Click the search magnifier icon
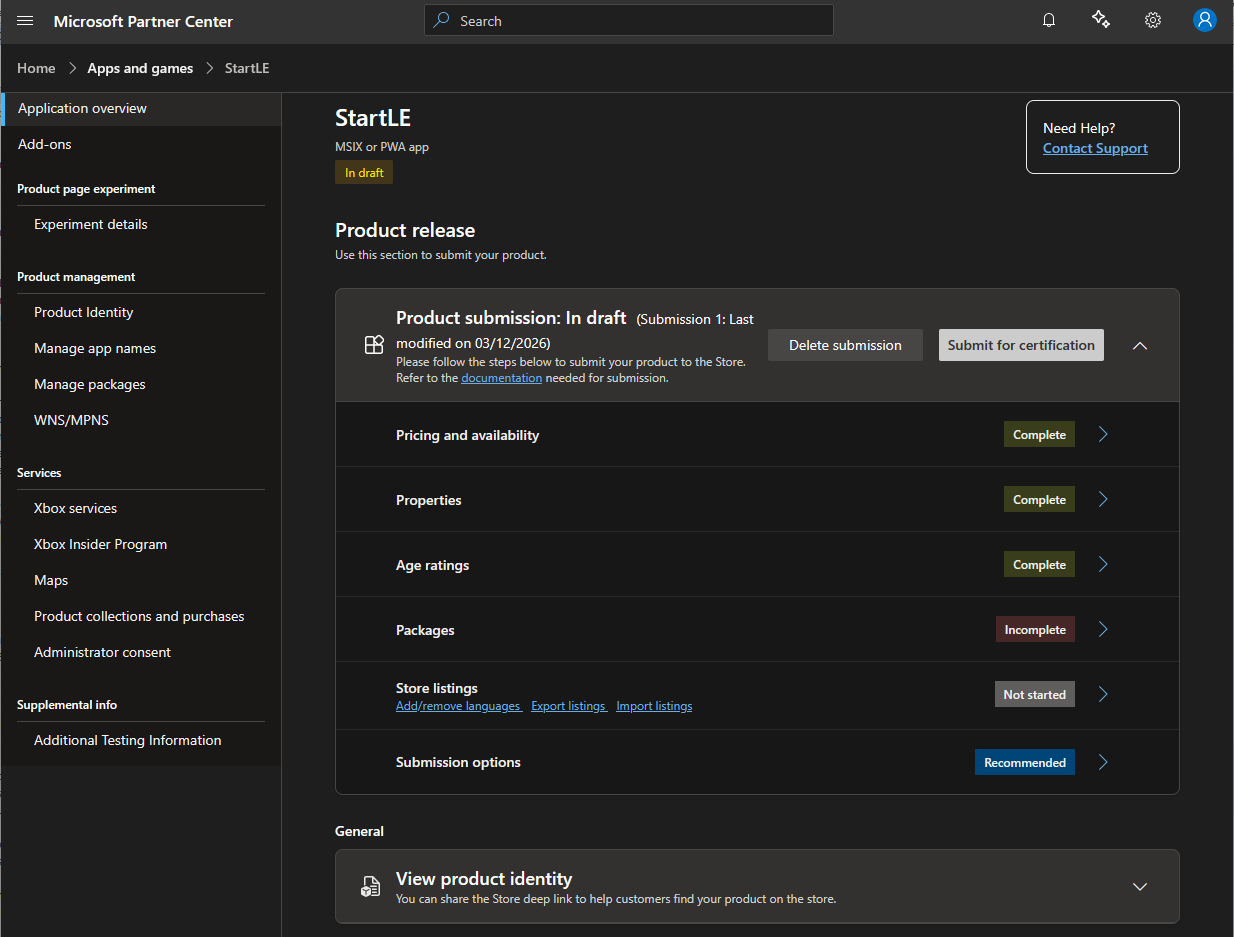Viewport: 1234px width, 937px height. (x=443, y=20)
